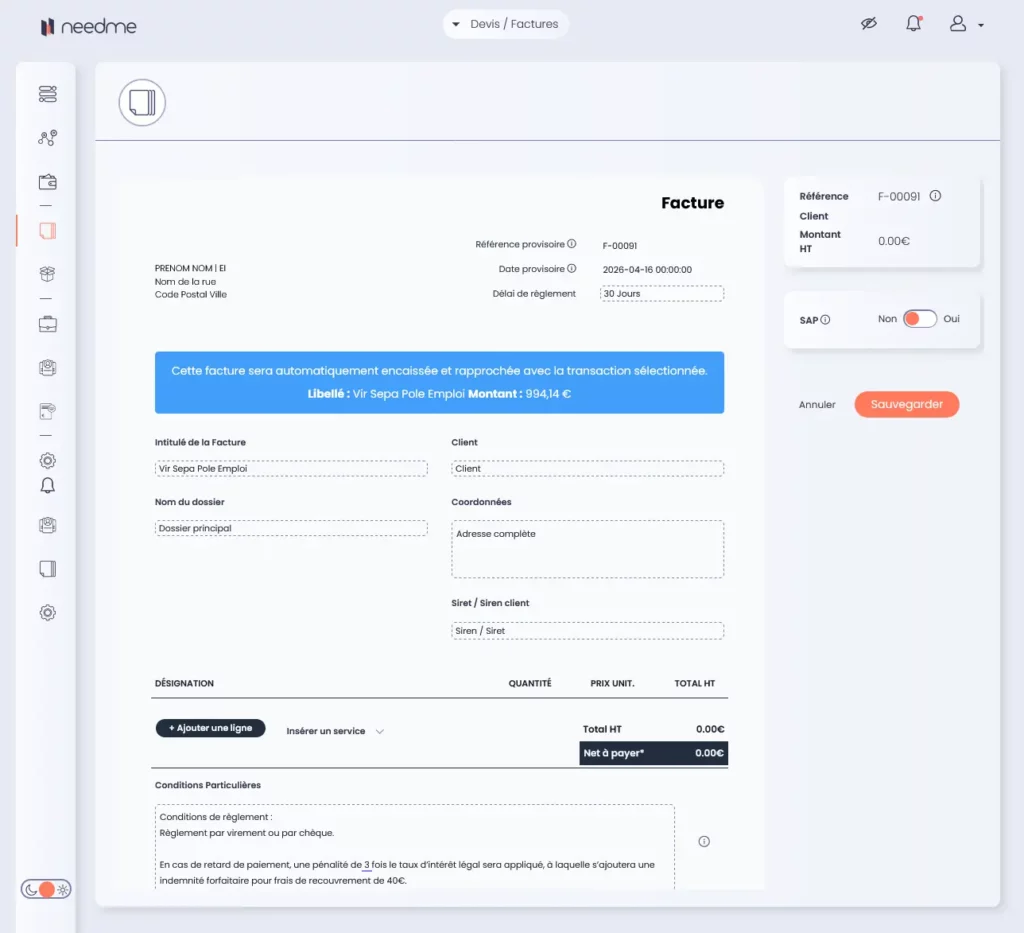Click the info icon beside Référence provisoire

click(572, 244)
